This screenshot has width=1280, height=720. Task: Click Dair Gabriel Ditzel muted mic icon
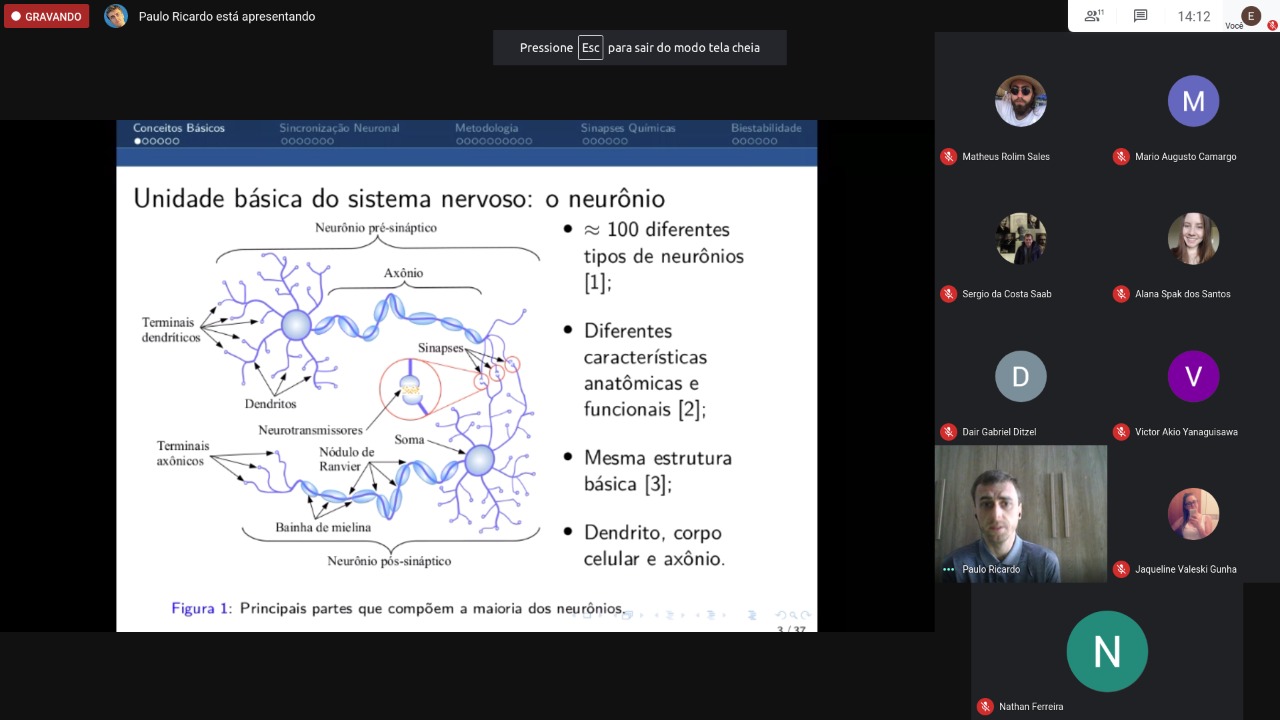coord(948,432)
